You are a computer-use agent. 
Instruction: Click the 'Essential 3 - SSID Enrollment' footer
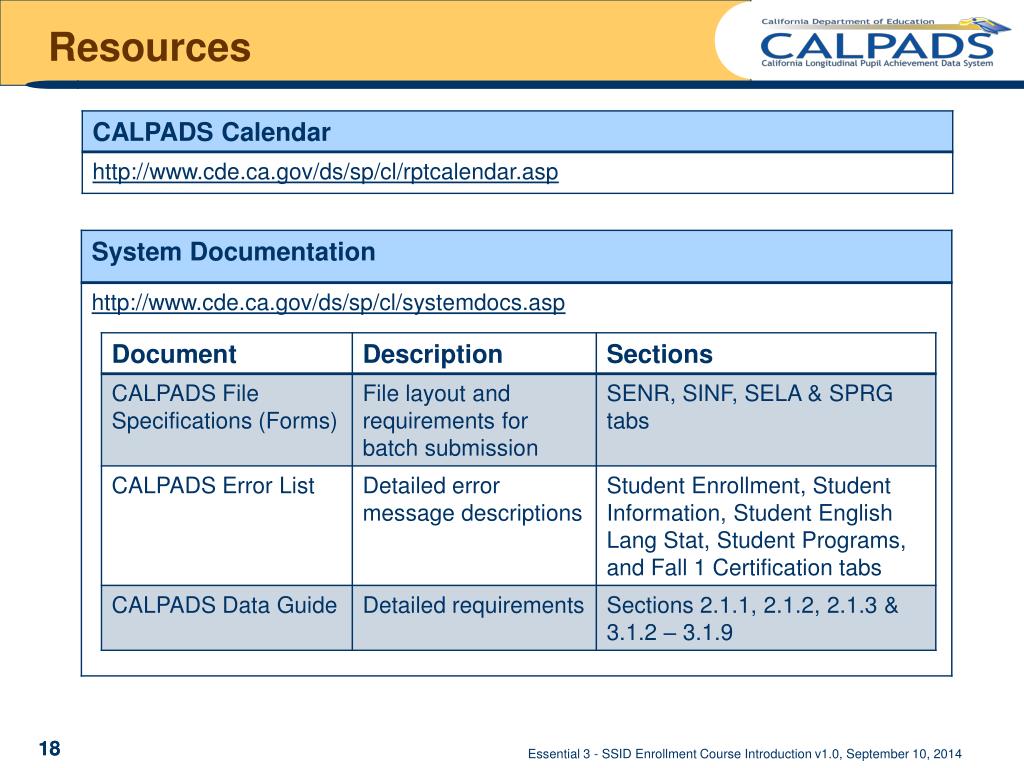pyautogui.click(x=744, y=754)
